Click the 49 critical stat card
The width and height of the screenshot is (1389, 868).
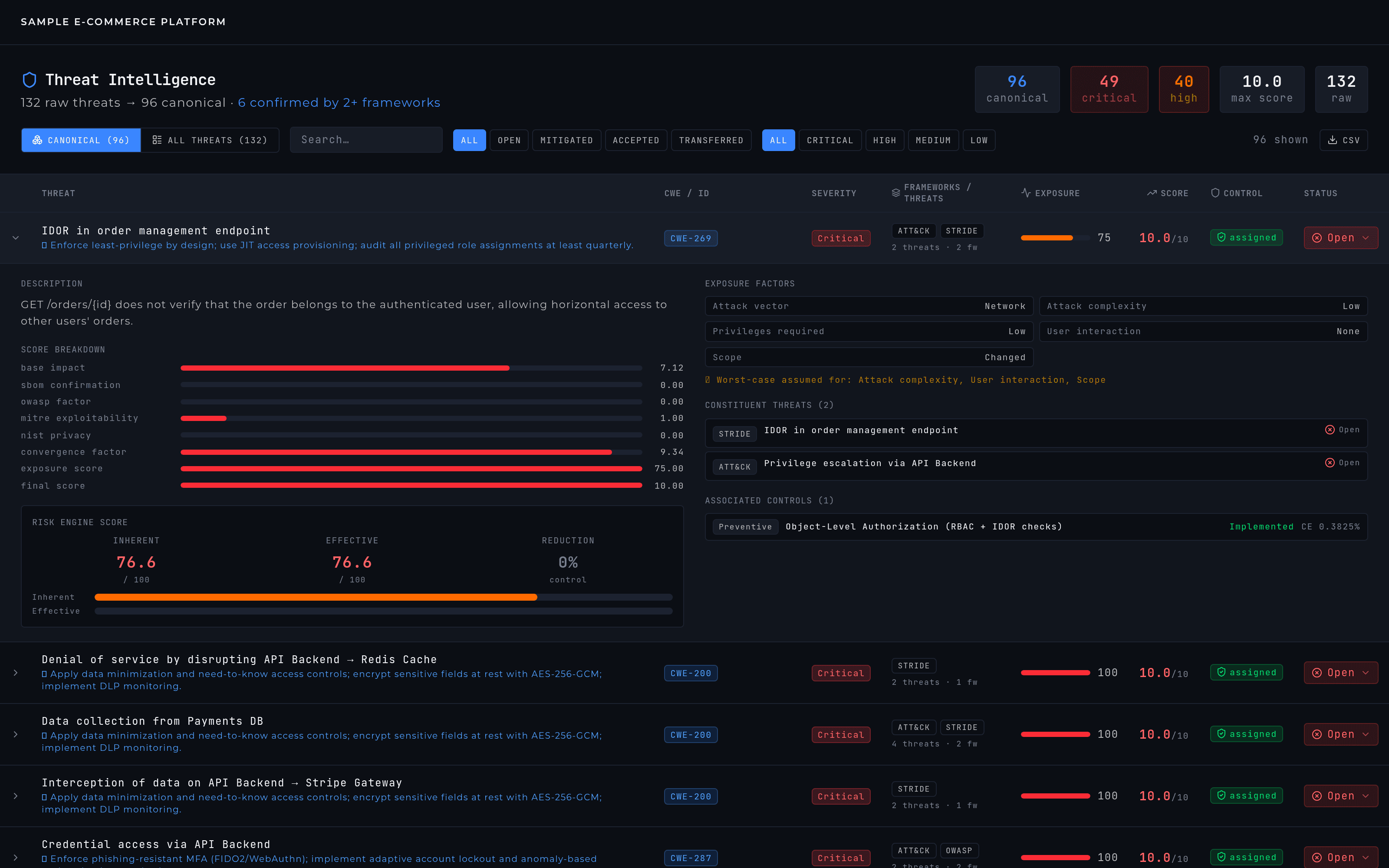tap(1109, 89)
